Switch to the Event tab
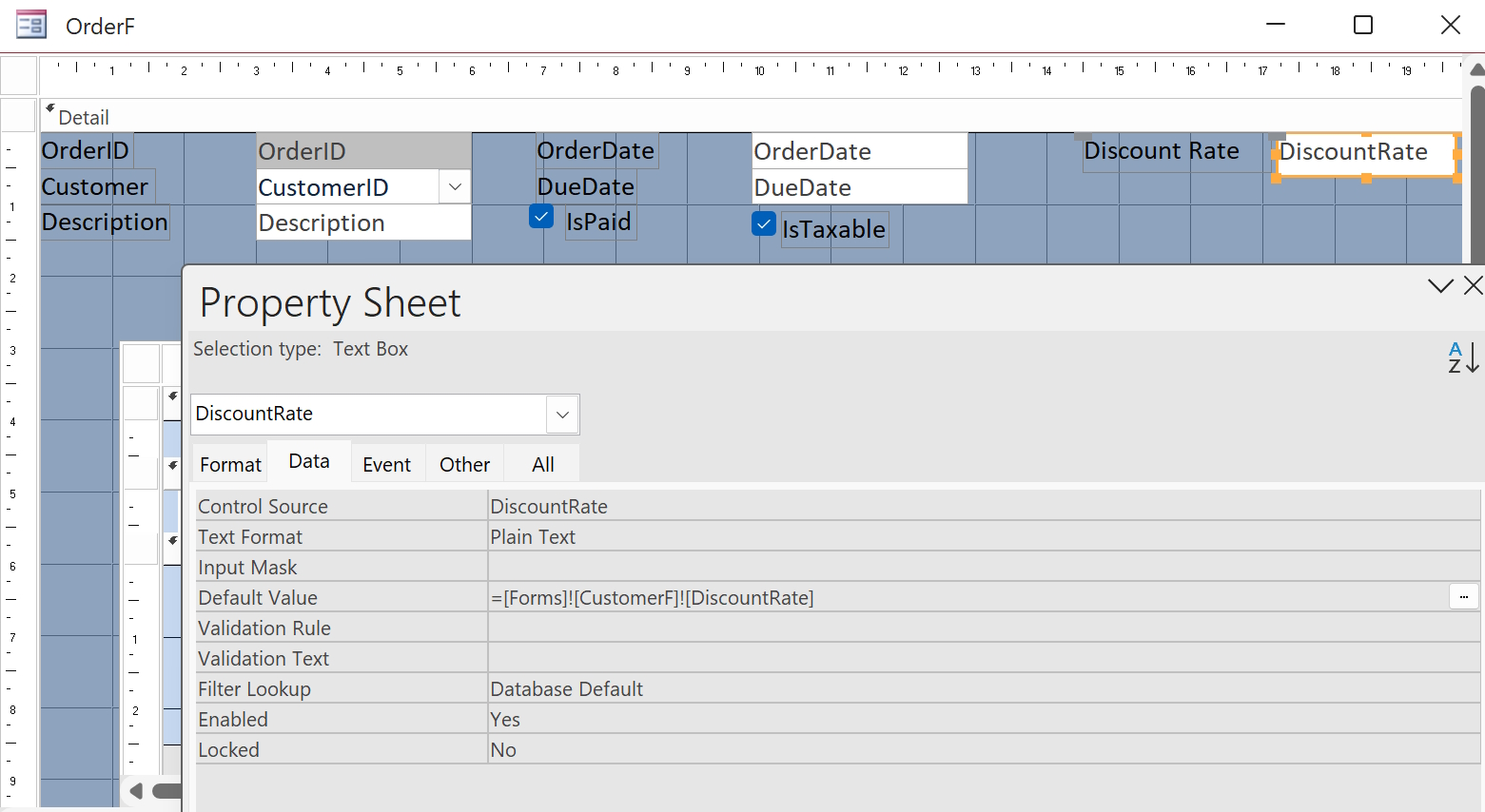This screenshot has height=812, width=1485. pyautogui.click(x=386, y=465)
